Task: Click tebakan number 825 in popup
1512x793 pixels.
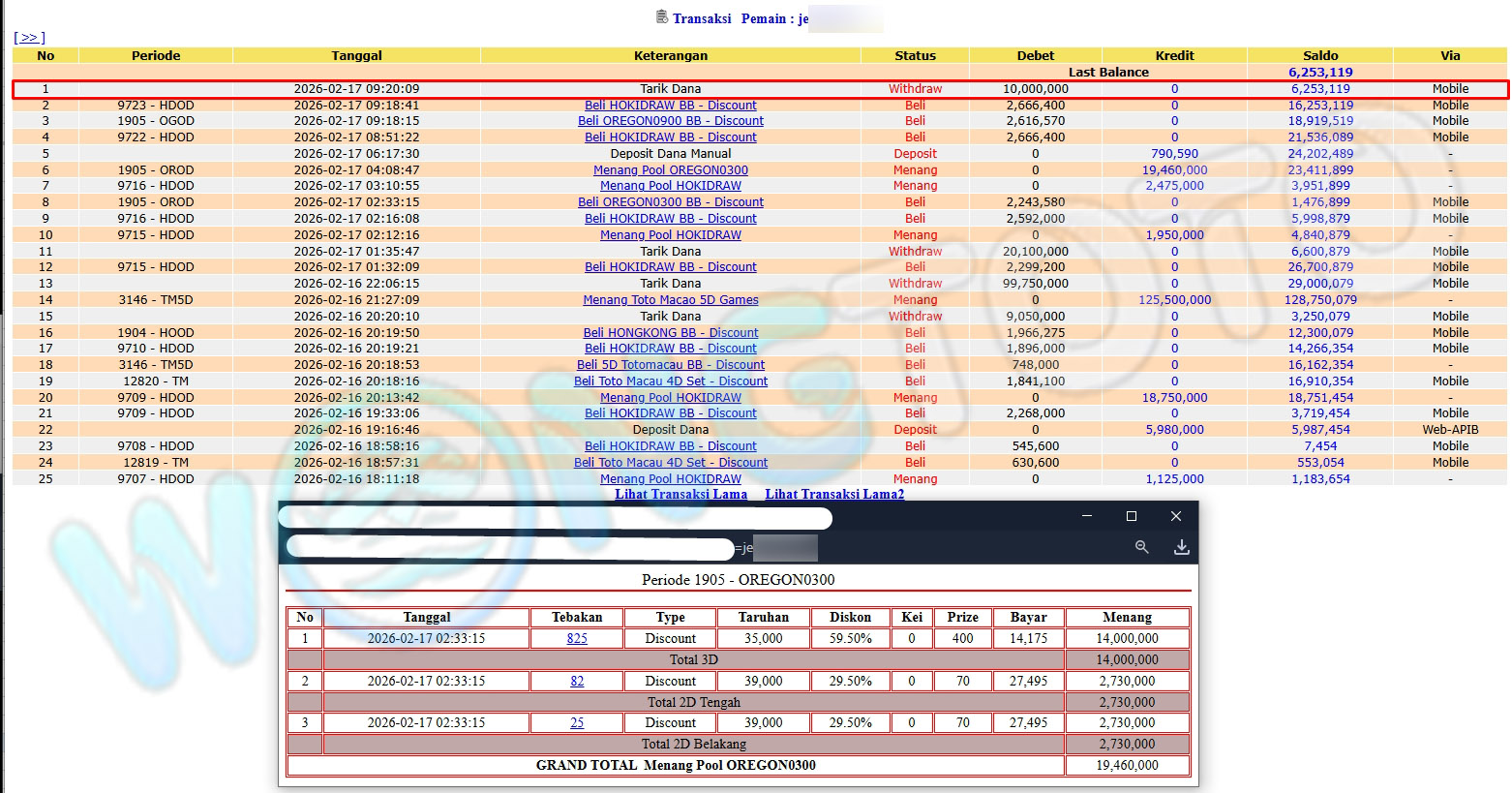Action: coord(577,639)
